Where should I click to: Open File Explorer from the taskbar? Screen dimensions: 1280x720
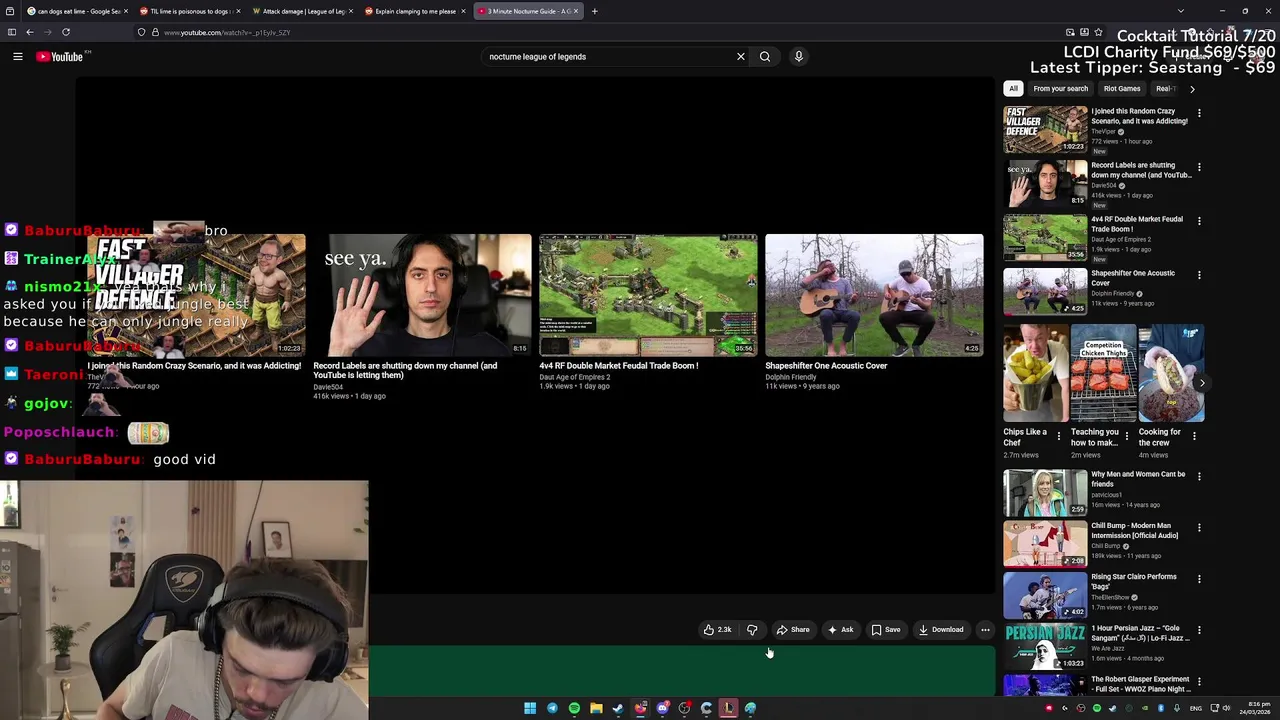[596, 708]
